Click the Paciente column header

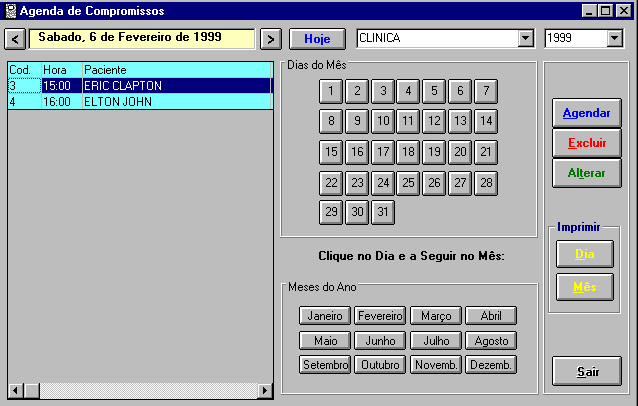[x=177, y=70]
